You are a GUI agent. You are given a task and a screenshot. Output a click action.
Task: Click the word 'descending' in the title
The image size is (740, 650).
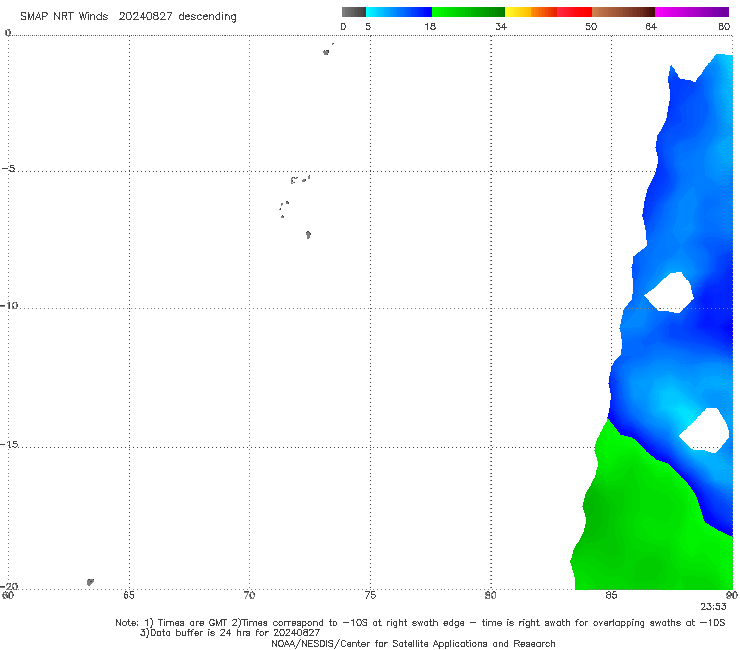(207, 17)
